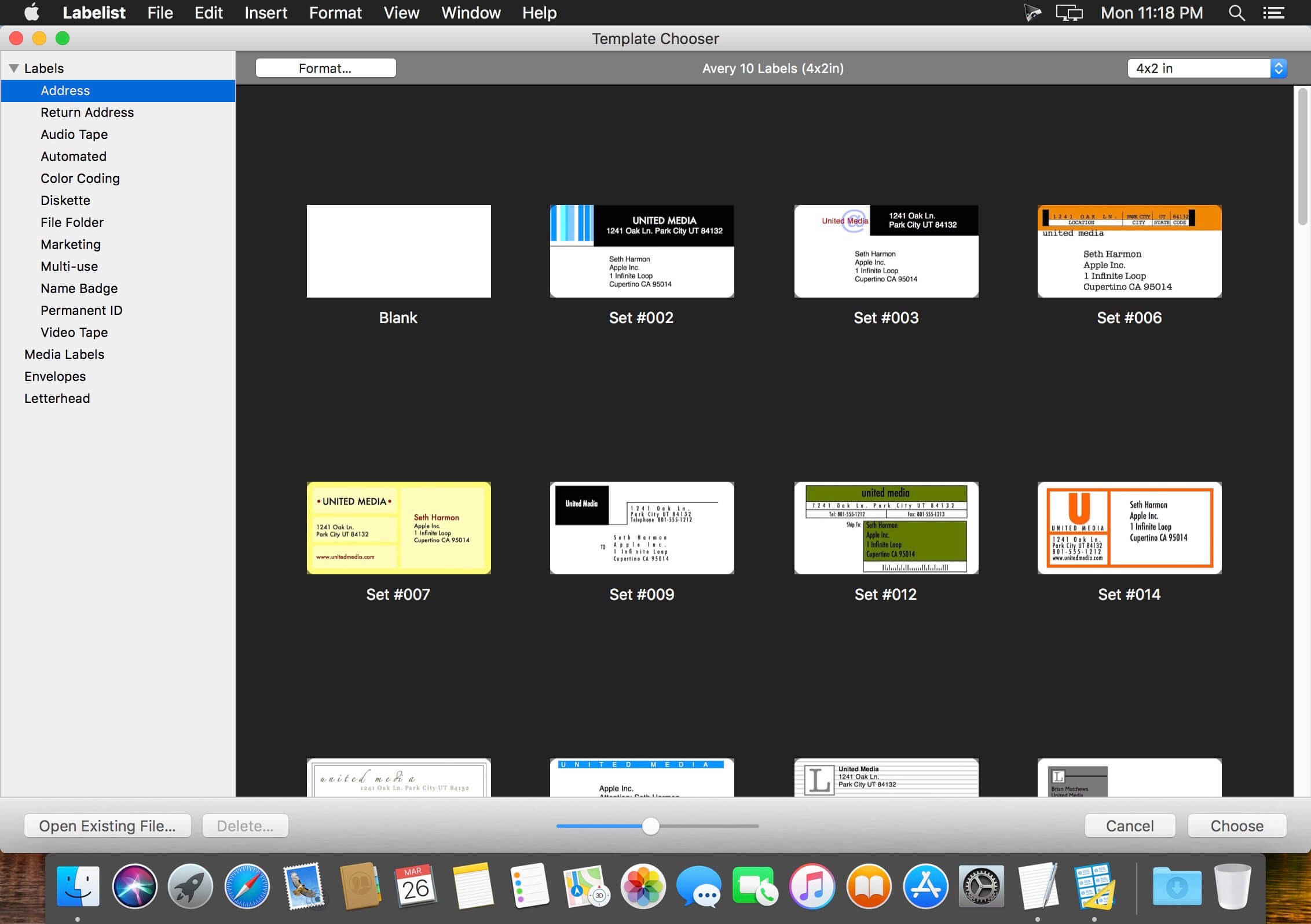Image resolution: width=1311 pixels, height=924 pixels.
Task: Select the Set #003 template thumbnail
Action: pos(886,251)
